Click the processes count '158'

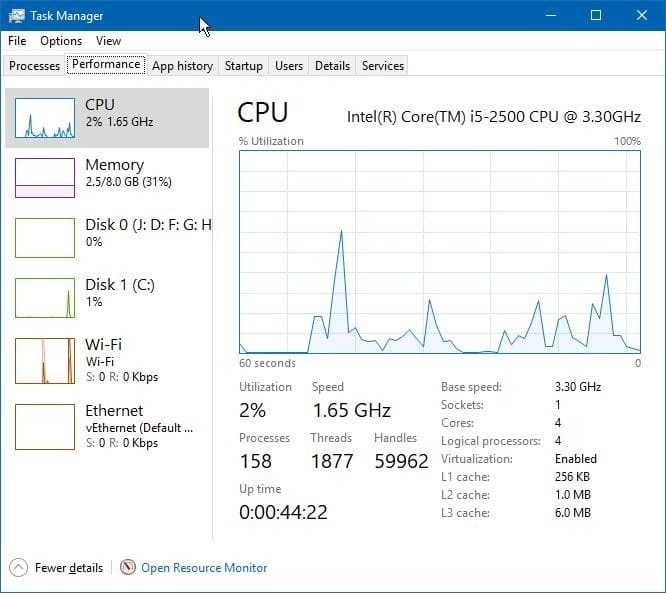tap(255, 461)
